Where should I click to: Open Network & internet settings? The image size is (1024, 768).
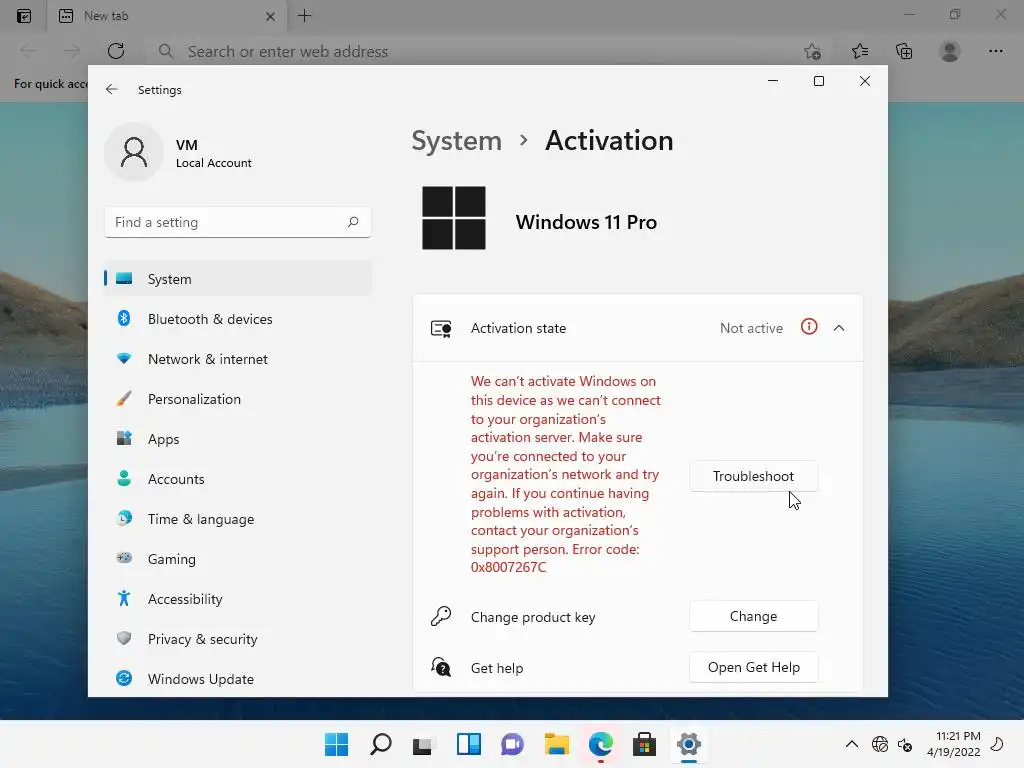pos(238,359)
